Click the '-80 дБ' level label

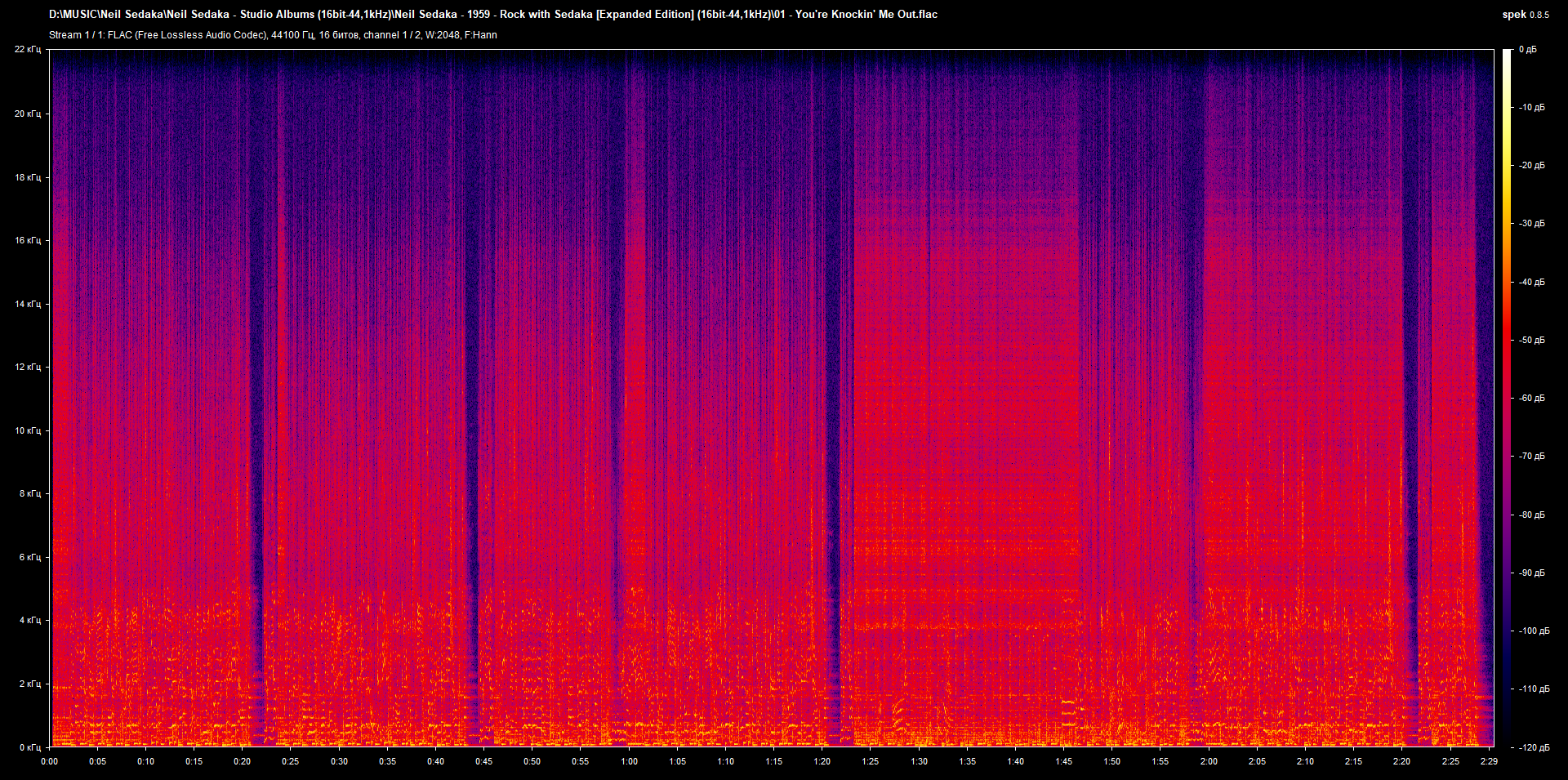pos(1532,515)
